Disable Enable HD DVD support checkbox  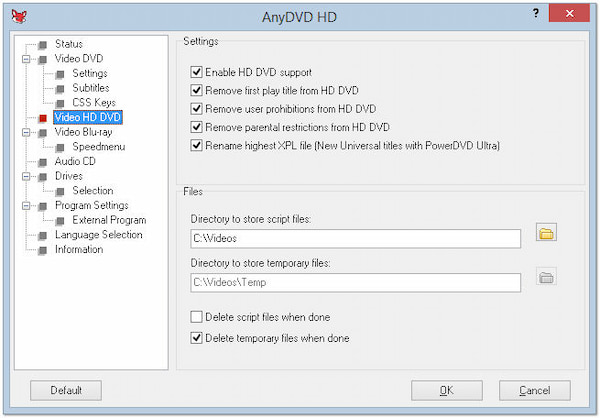(196, 72)
